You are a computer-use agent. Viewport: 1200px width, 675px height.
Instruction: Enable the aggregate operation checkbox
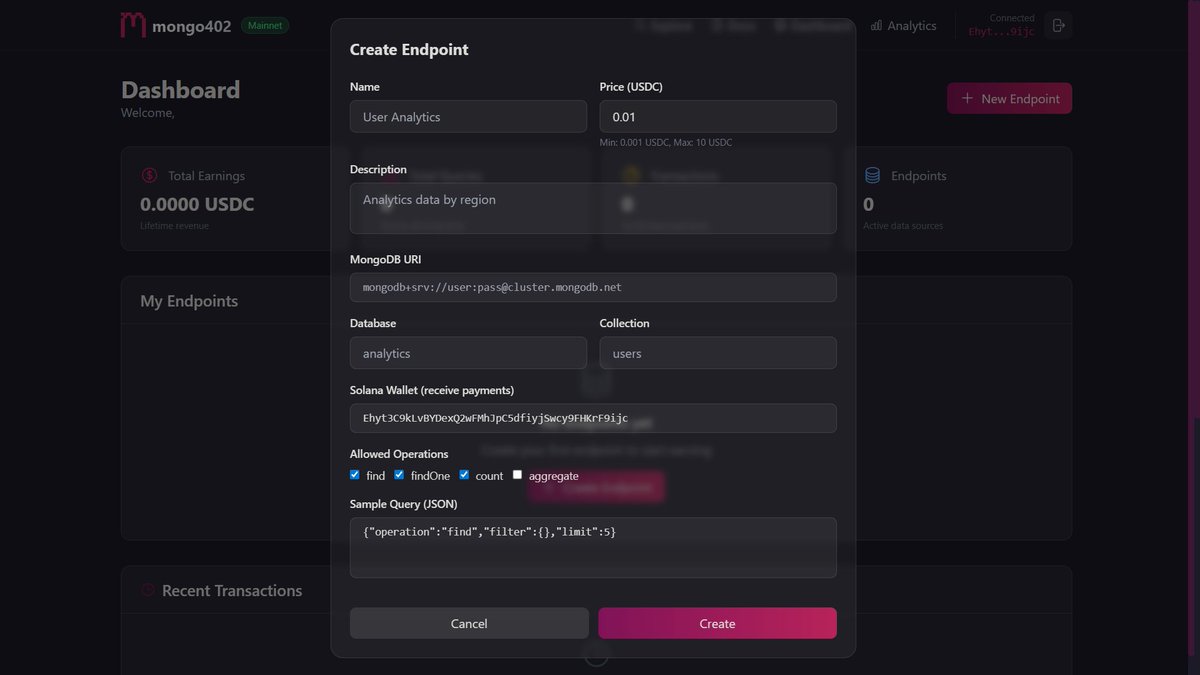(517, 475)
